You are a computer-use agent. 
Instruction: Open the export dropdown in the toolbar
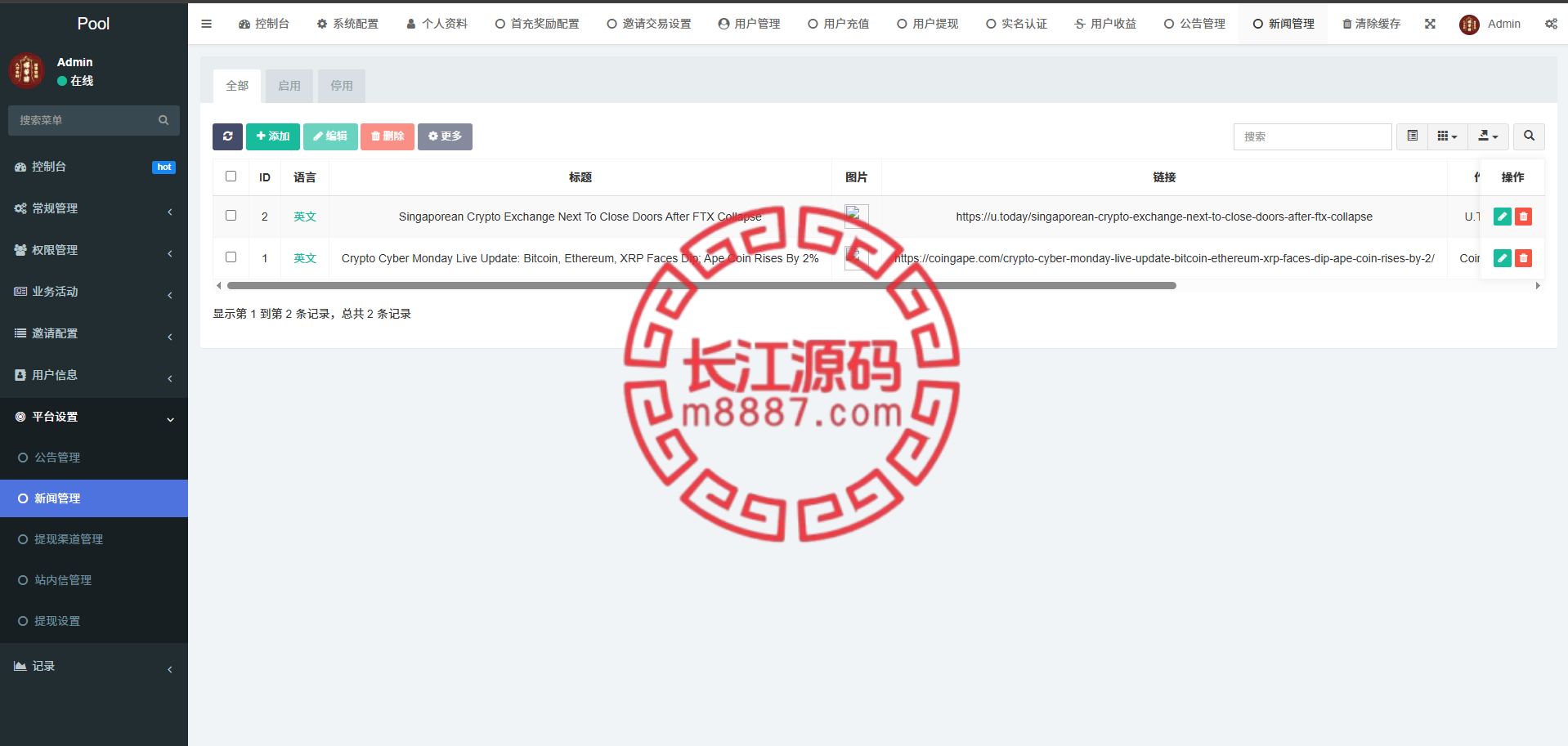click(1488, 136)
